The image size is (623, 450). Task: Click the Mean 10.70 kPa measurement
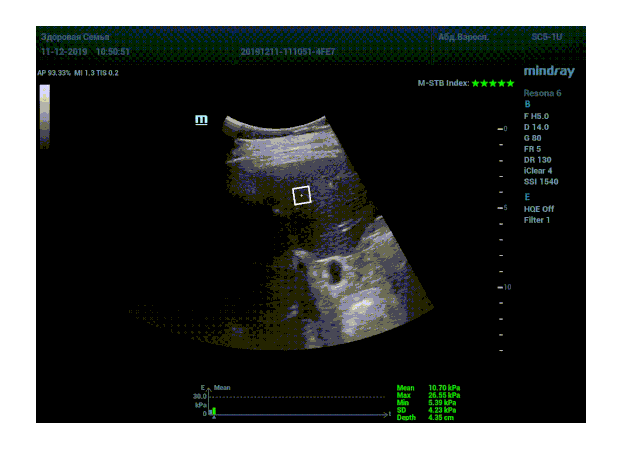[428, 388]
